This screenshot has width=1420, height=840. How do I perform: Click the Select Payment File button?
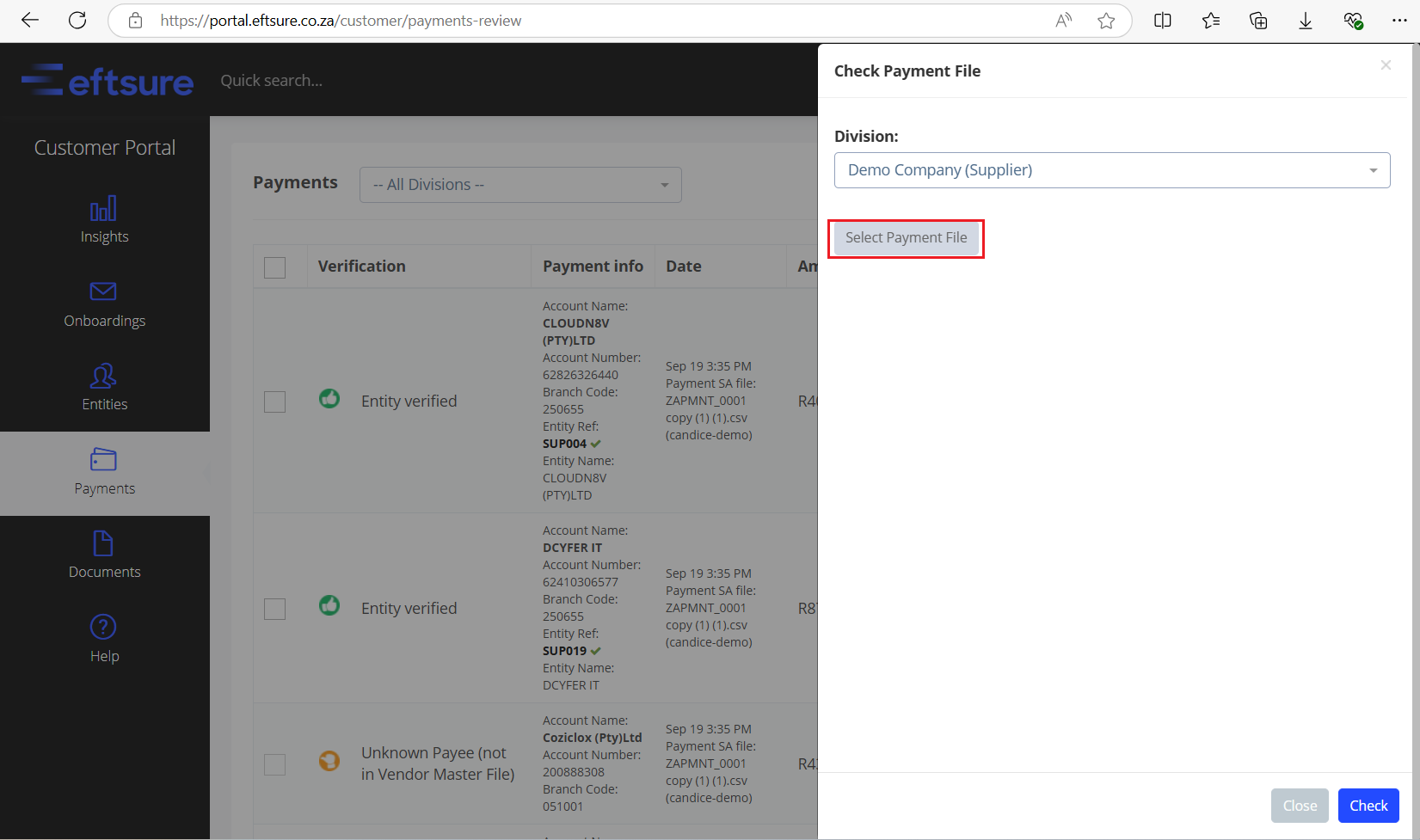906,238
